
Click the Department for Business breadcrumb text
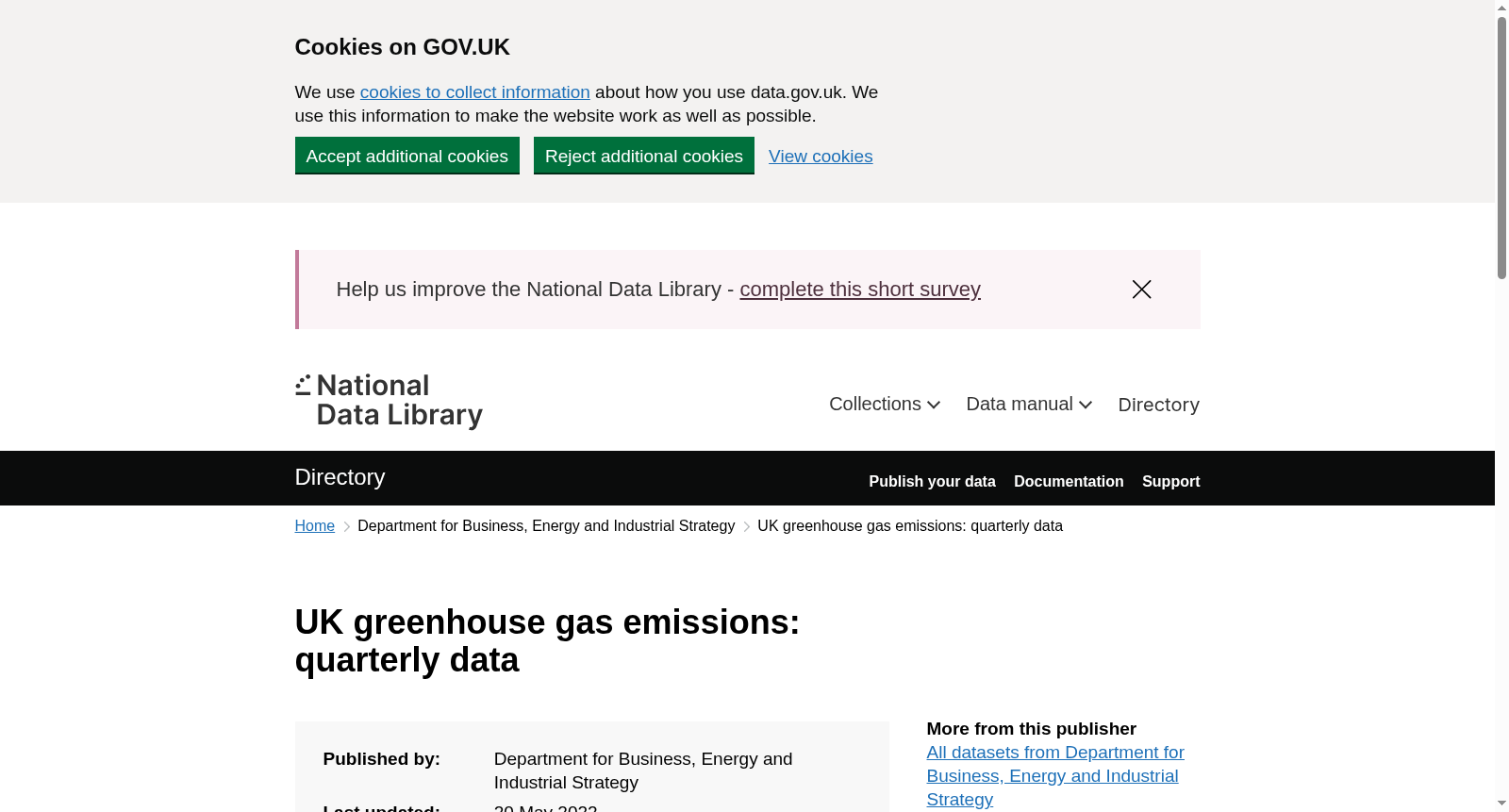point(546,526)
